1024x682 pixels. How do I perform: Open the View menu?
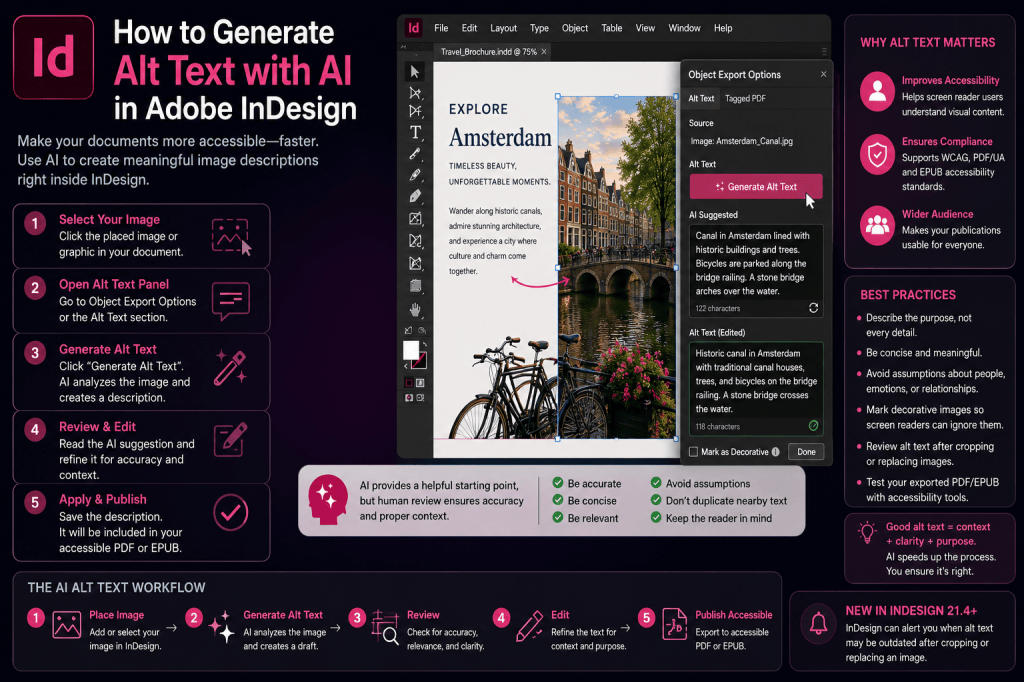click(x=645, y=28)
